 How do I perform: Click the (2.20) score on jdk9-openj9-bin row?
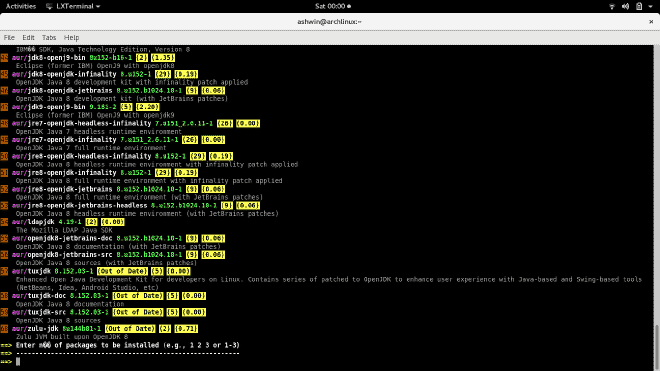click(148, 107)
